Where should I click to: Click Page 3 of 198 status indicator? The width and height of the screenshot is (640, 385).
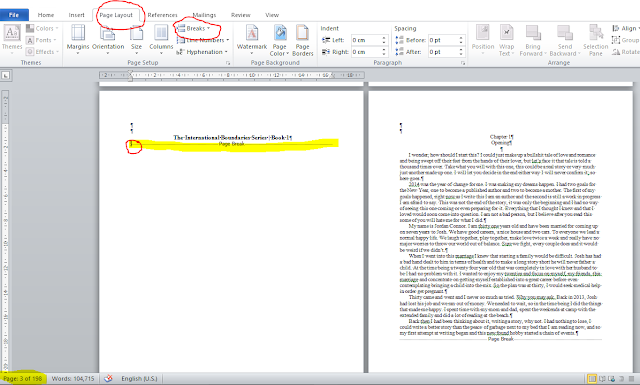[23, 378]
